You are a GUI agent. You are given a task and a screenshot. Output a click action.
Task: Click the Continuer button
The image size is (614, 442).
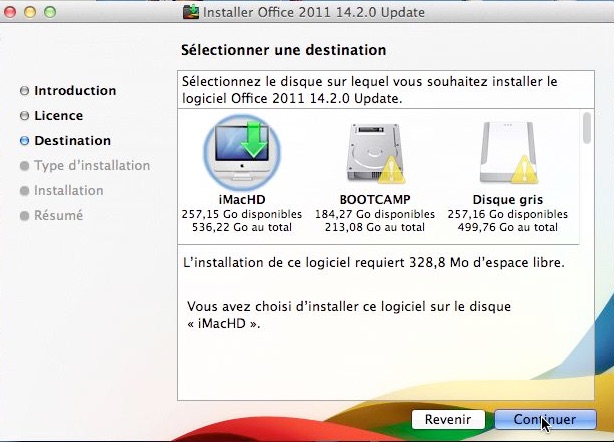545,419
